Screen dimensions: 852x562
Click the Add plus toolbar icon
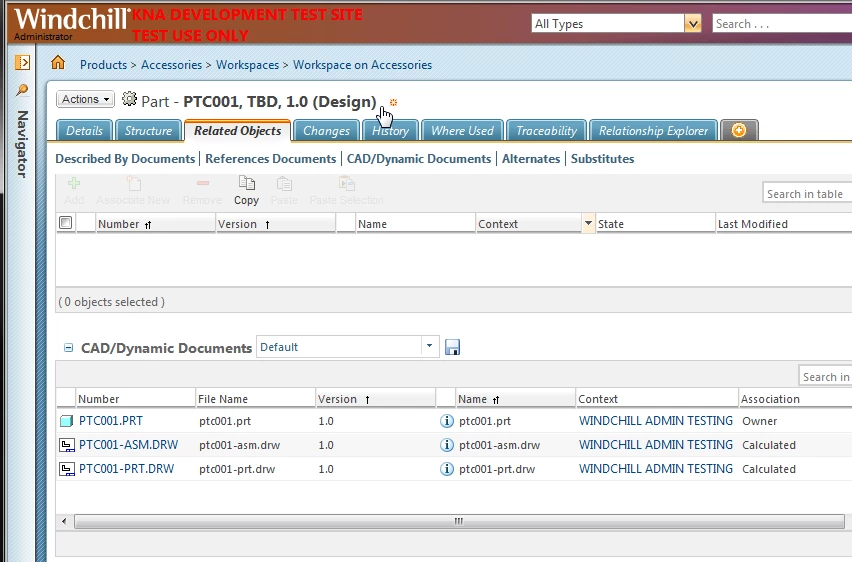point(74,183)
